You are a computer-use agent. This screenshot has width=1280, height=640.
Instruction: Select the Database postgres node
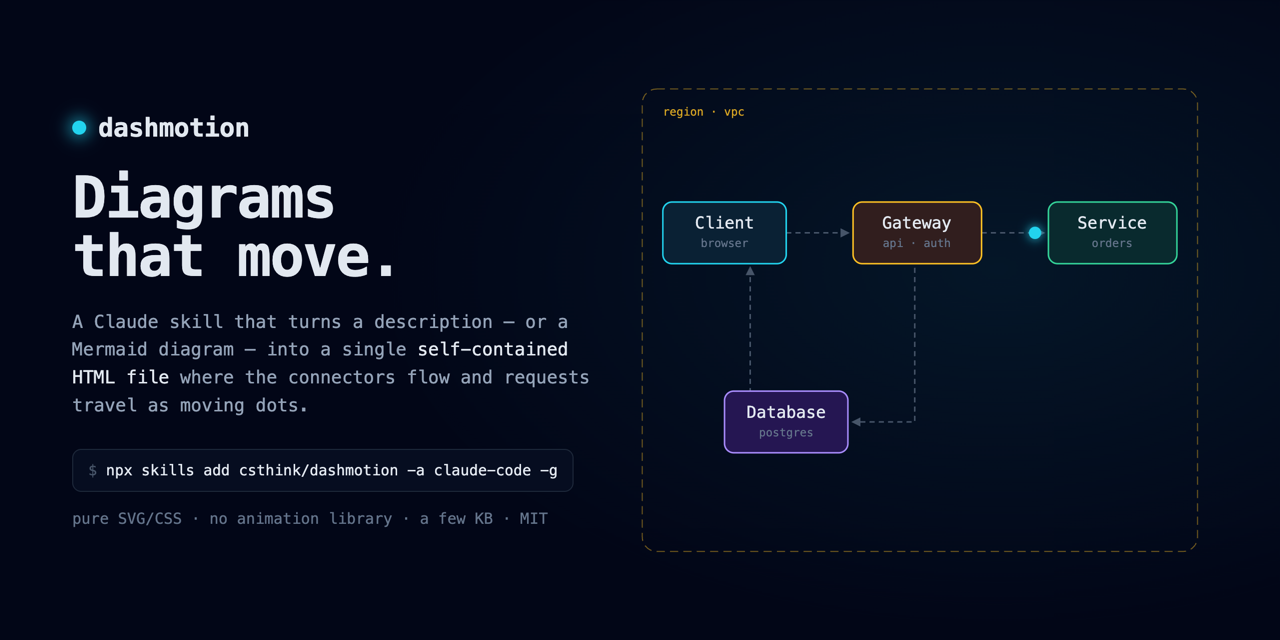click(786, 422)
